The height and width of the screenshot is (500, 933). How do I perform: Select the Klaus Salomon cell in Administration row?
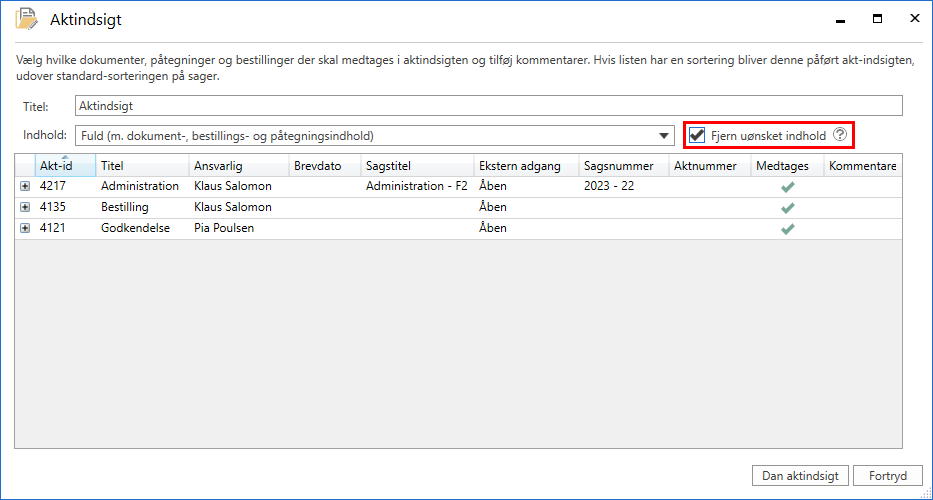[x=232, y=187]
